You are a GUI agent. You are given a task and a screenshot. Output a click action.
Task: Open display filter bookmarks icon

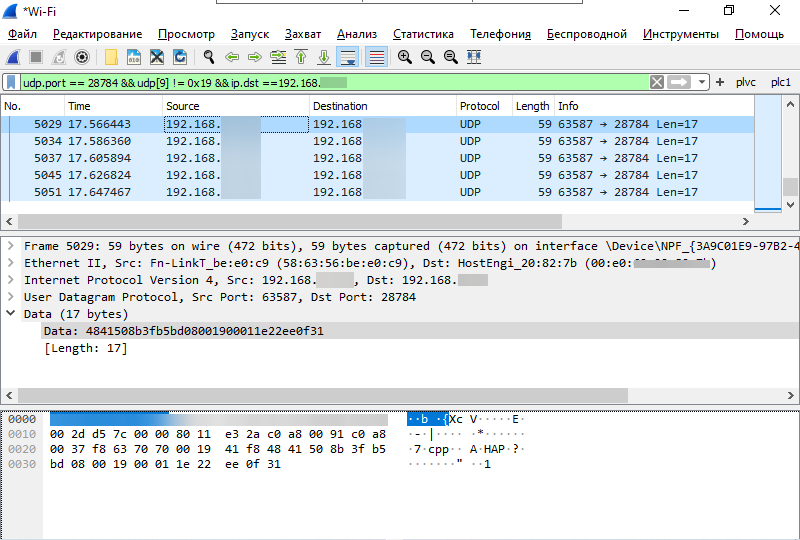click(11, 82)
